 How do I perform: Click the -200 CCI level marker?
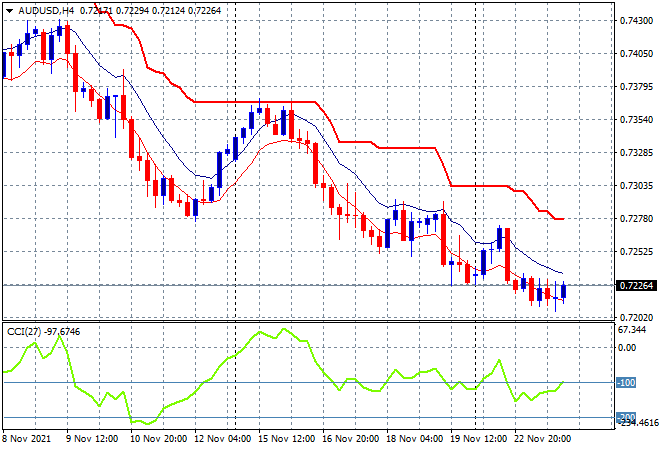(626, 417)
